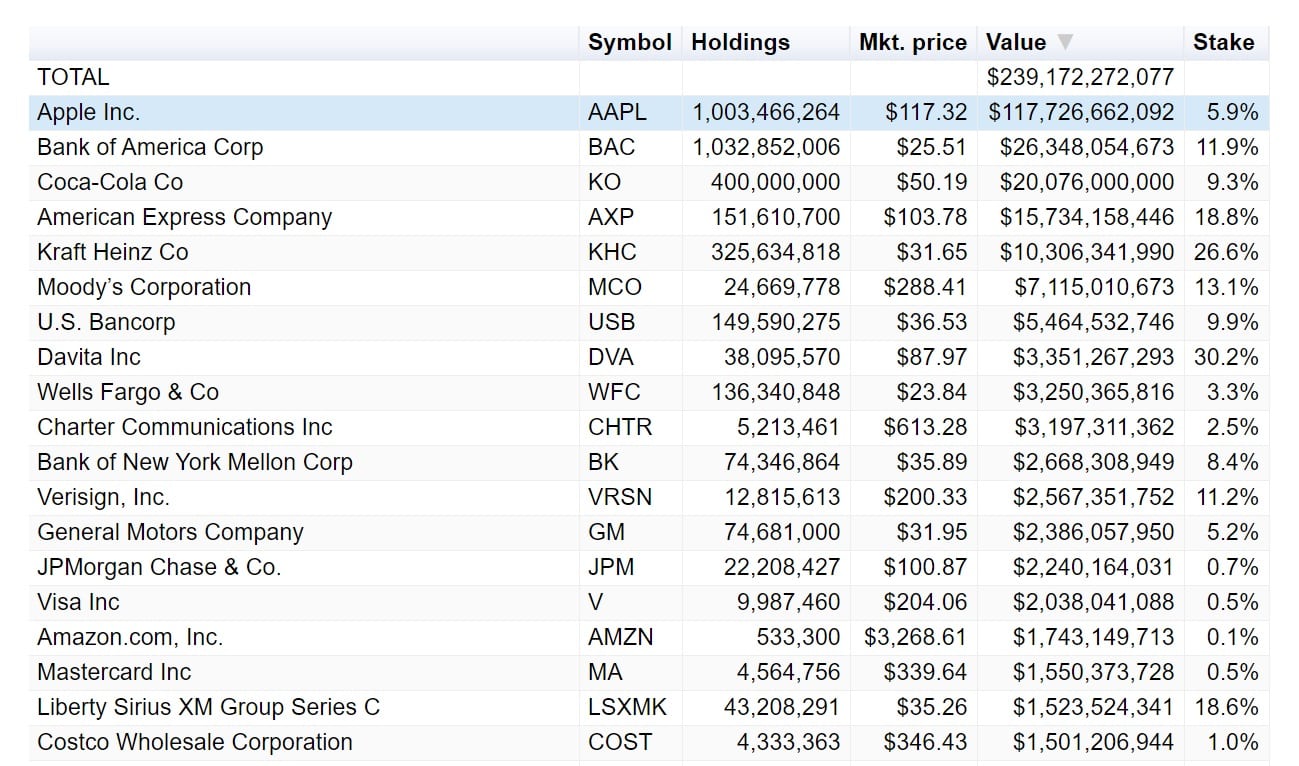The width and height of the screenshot is (1299, 766).
Task: Click Liberty Sirius XM Group Series C
Action: pos(208,707)
